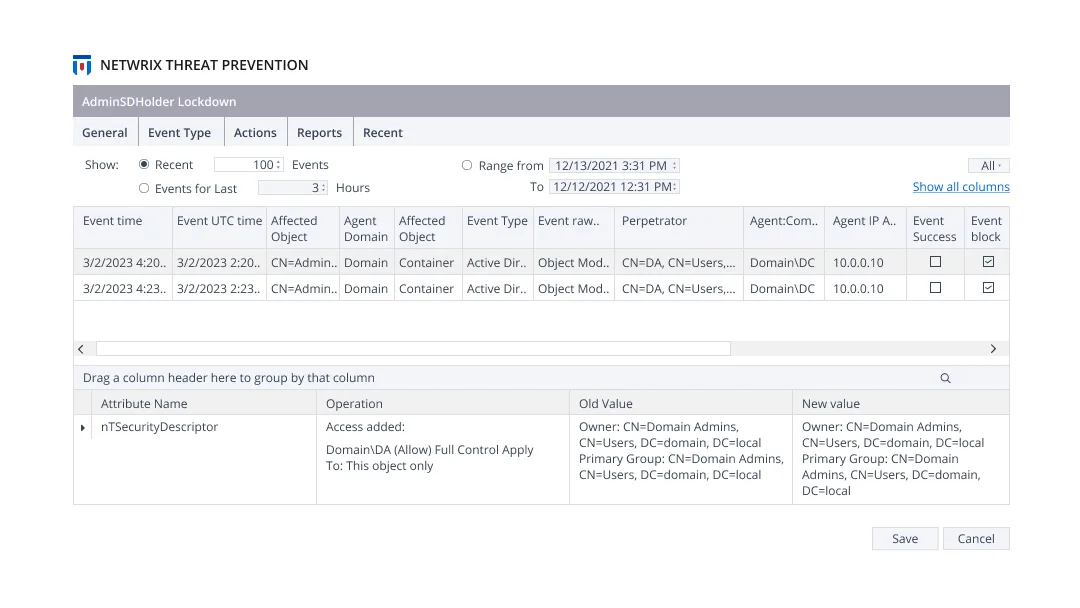The width and height of the screenshot is (1080, 608).
Task: Click the Event Success column header
Action: pos(935,228)
